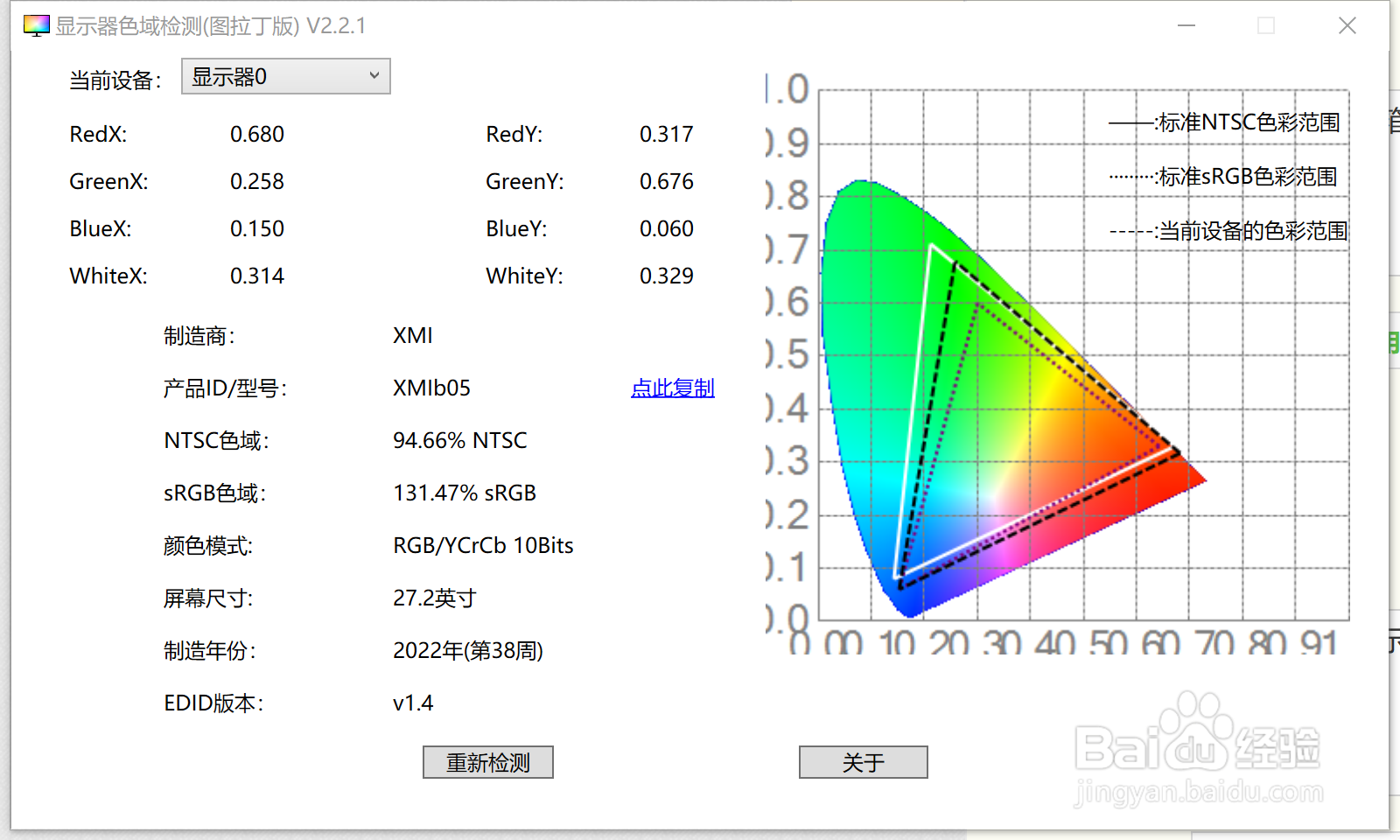Click the 制造商 label
1400x840 pixels.
[199, 336]
